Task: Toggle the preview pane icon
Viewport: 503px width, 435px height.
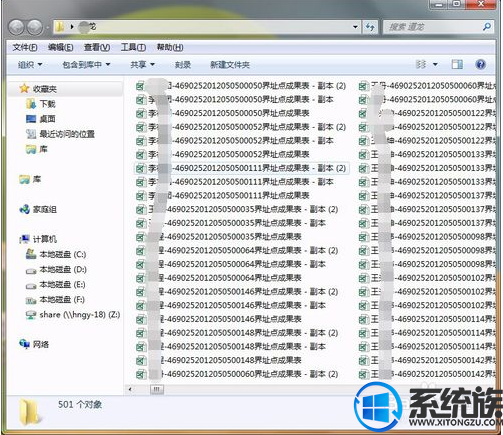Action: point(457,64)
